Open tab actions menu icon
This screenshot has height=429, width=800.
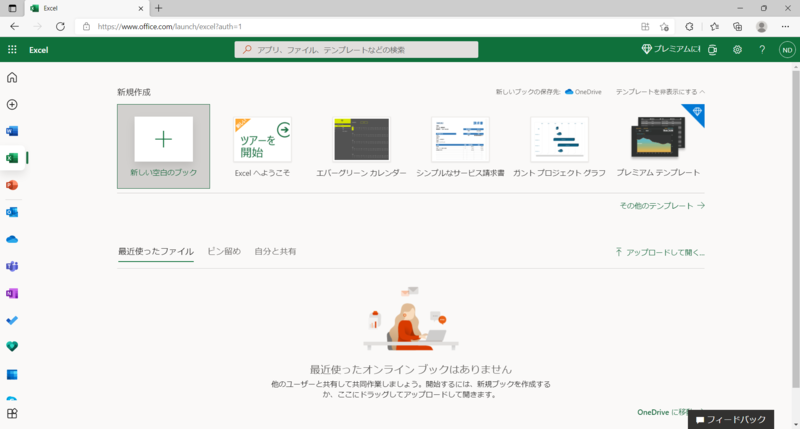click(x=12, y=8)
